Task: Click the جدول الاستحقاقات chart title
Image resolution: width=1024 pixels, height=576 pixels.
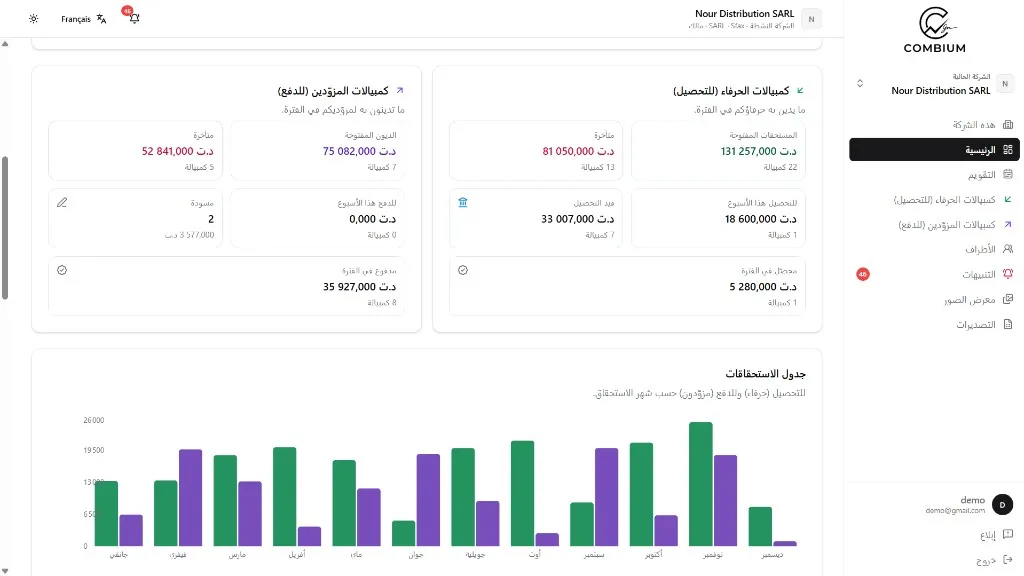Action: point(765,374)
